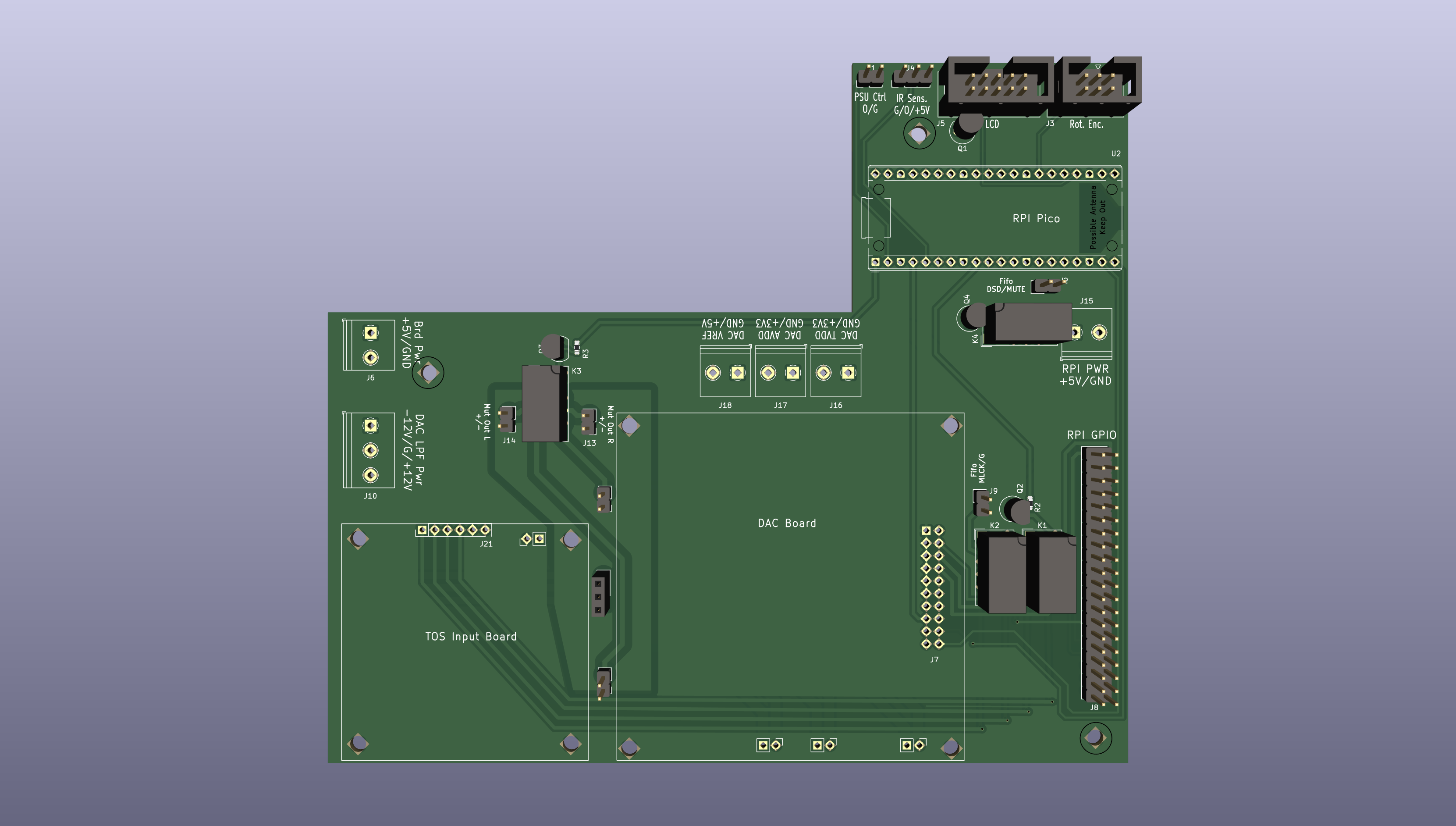This screenshot has height=826, width=1456.
Task: Click the DAC VREF GND/+5V label
Action: point(723,329)
